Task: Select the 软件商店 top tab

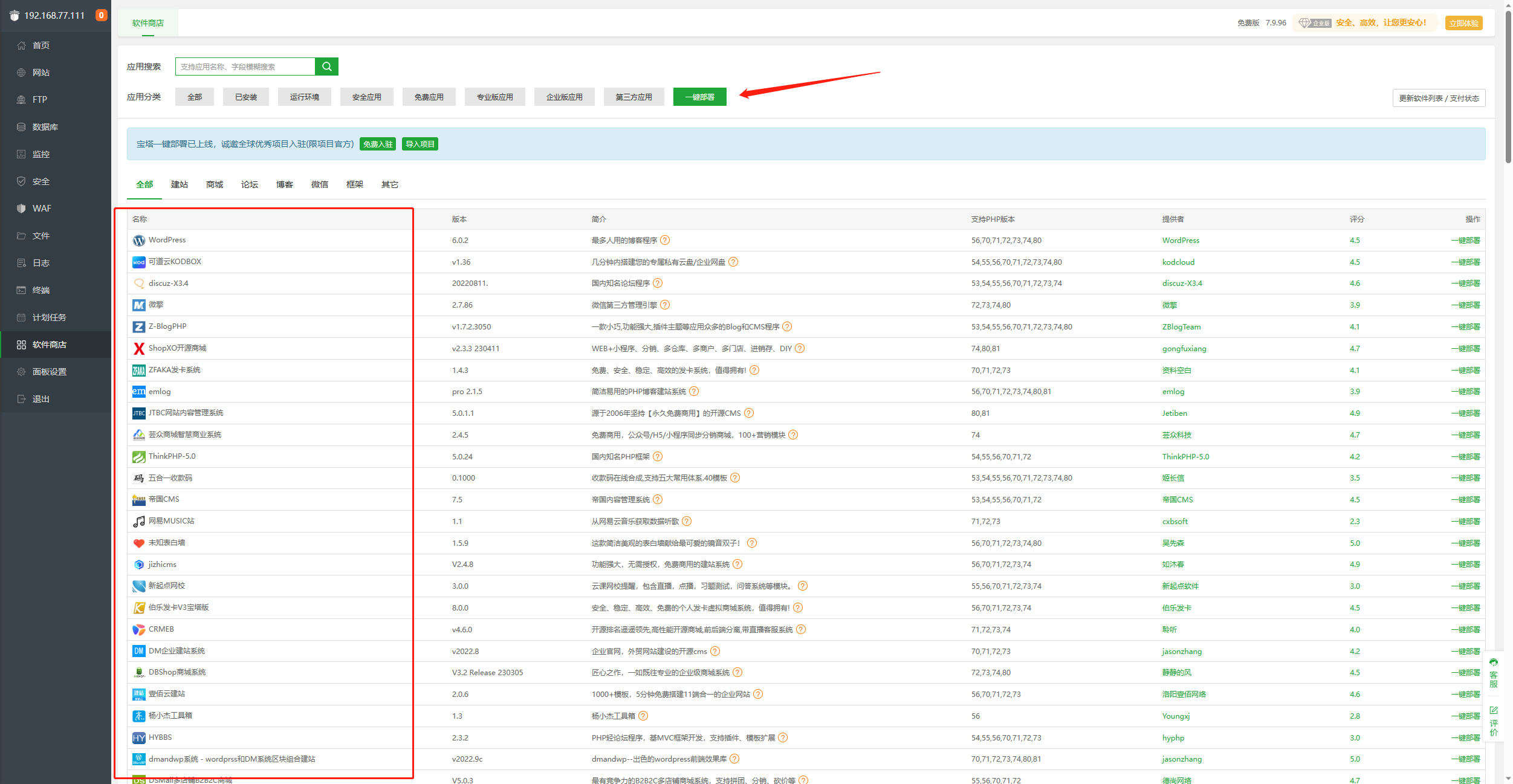Action: click(x=148, y=23)
